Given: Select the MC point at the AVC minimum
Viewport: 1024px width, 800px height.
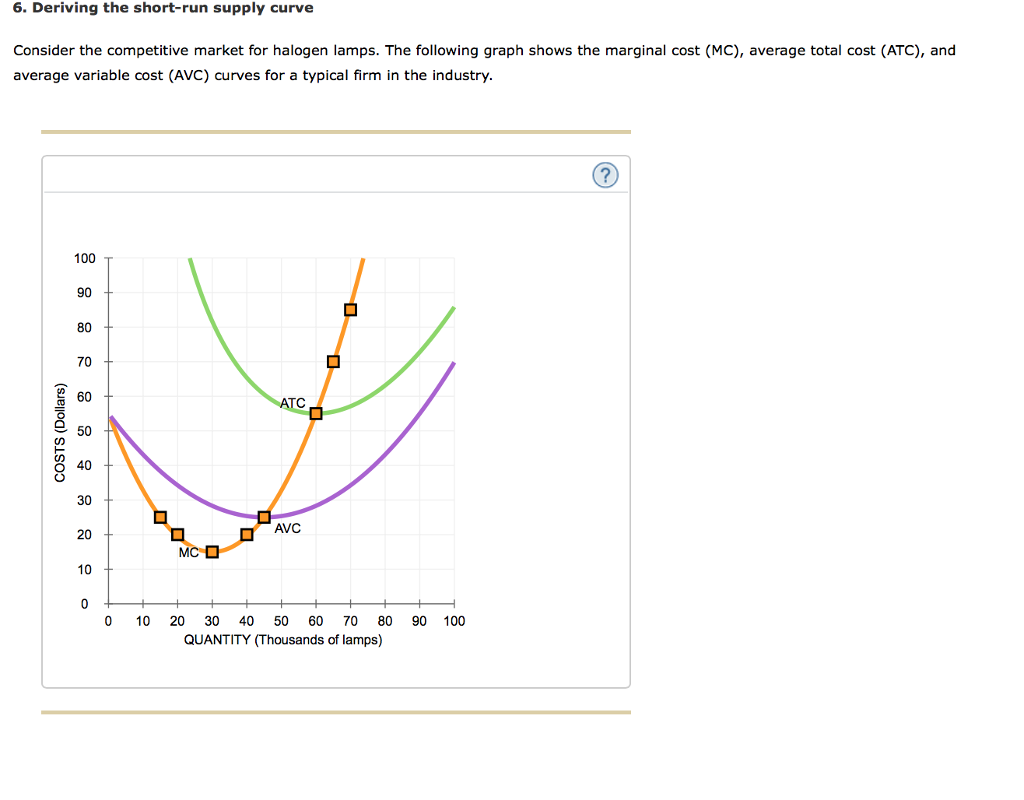Looking at the screenshot, I should pos(263,515).
